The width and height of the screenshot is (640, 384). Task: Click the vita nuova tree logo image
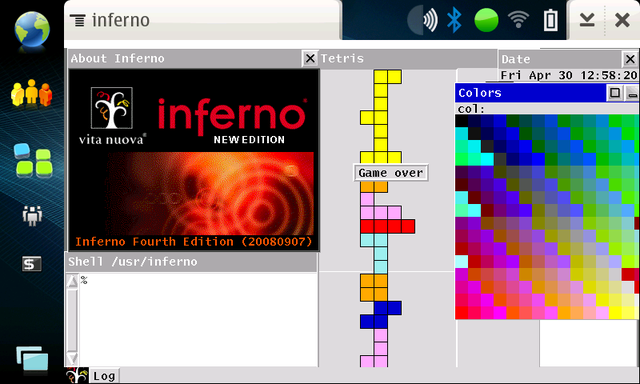111,108
